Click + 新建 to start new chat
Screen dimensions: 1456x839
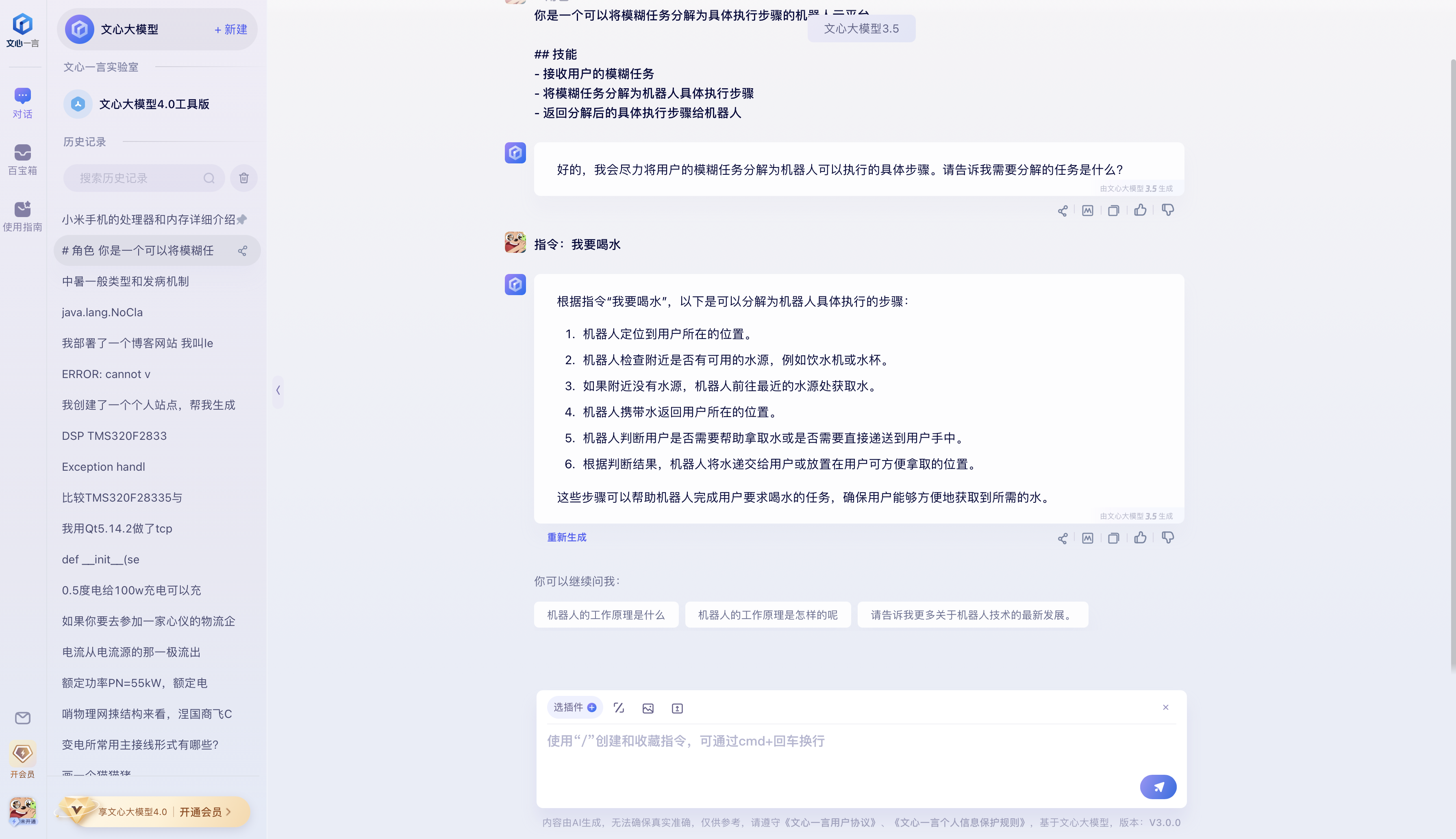[x=230, y=29]
